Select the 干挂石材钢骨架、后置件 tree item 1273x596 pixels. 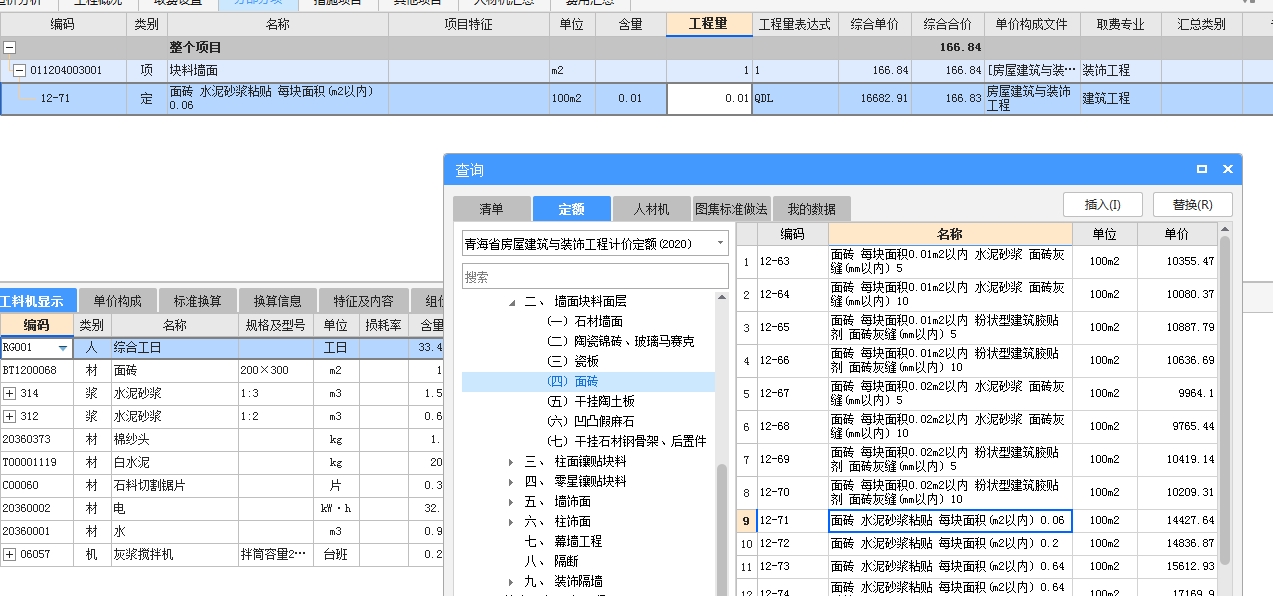point(626,442)
